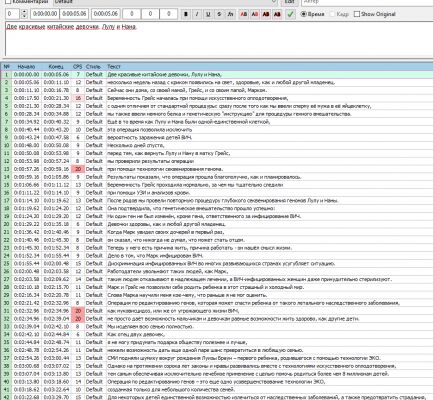This screenshot has width=433, height=400.
Task: Select the Кадр radio button
Action: 339,14
